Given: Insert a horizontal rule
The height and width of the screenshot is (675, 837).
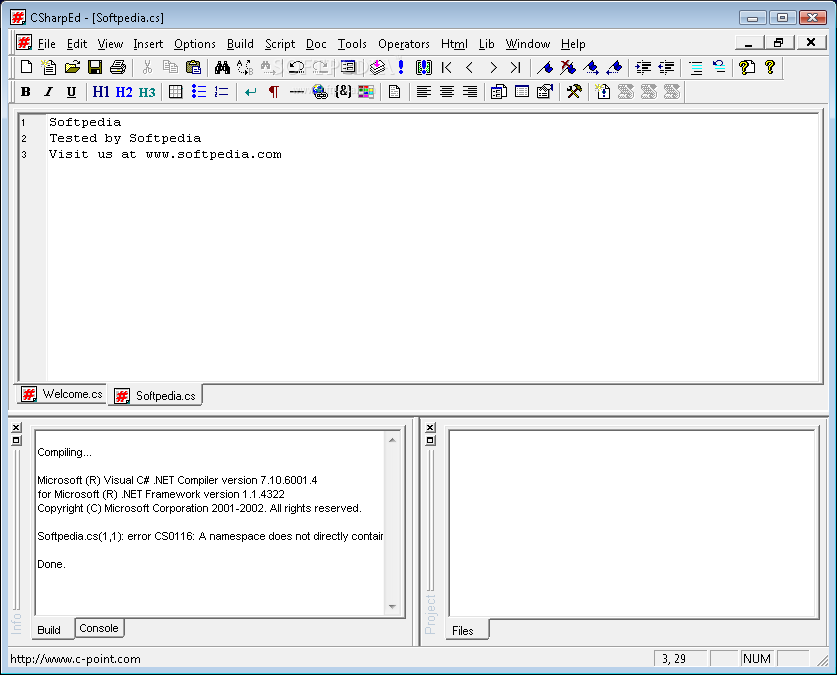Looking at the screenshot, I should coord(296,92).
